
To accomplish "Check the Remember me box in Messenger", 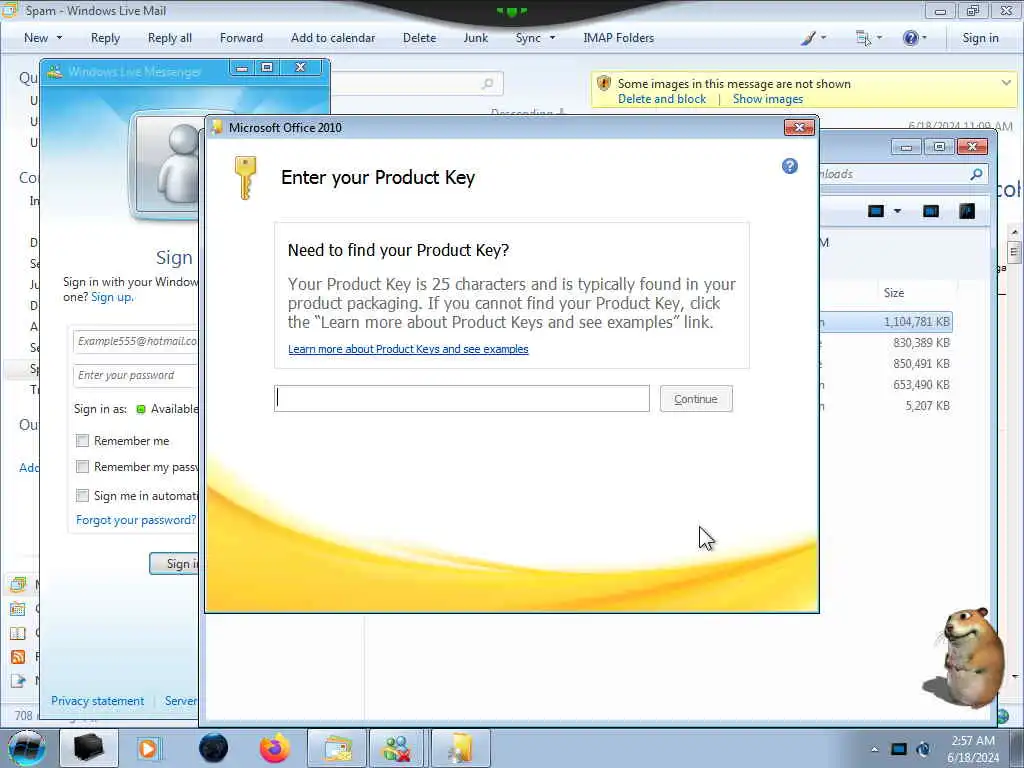I will pos(82,441).
